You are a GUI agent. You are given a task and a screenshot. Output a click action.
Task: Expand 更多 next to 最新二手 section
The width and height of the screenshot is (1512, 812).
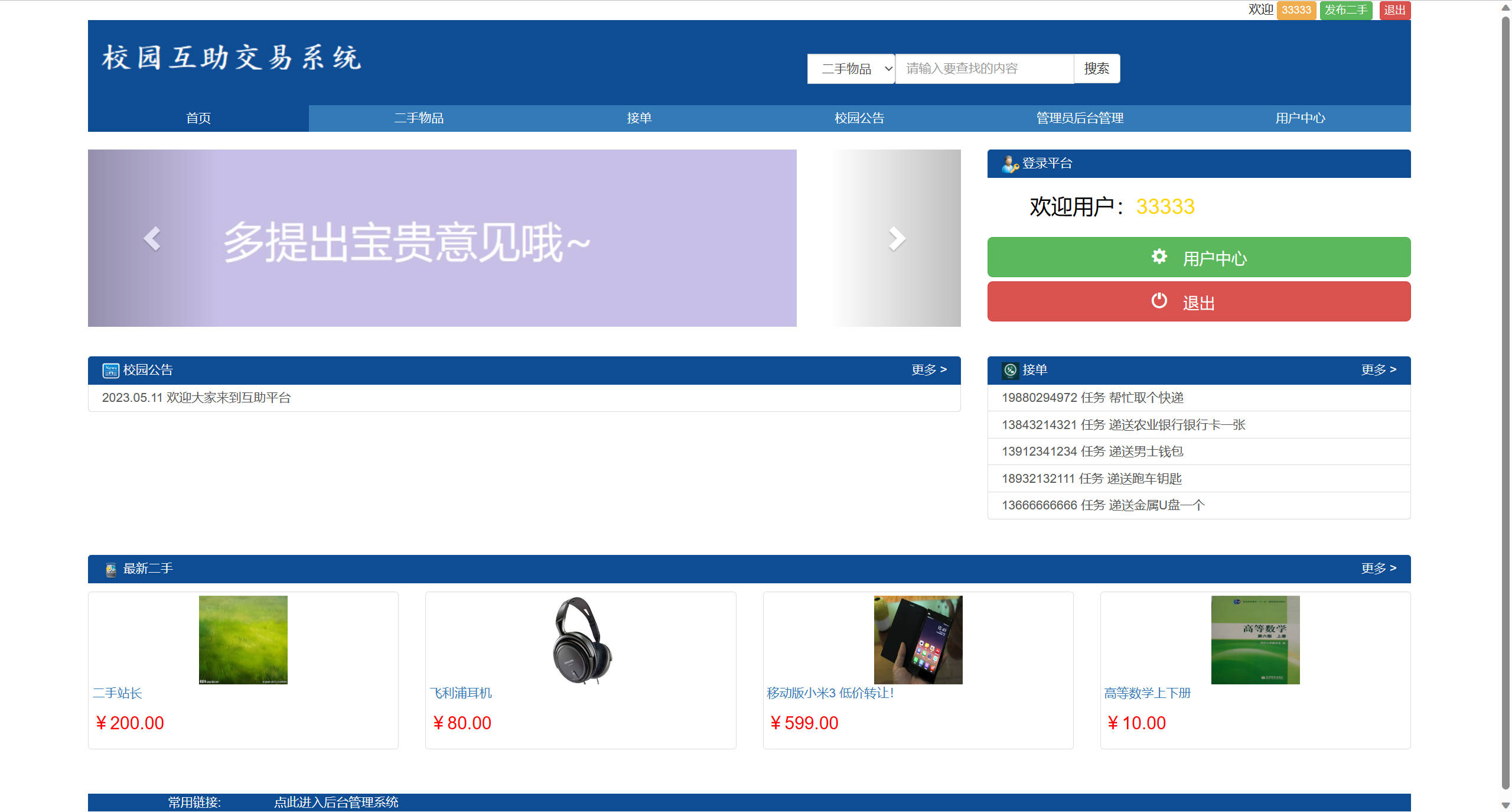pyautogui.click(x=1379, y=568)
